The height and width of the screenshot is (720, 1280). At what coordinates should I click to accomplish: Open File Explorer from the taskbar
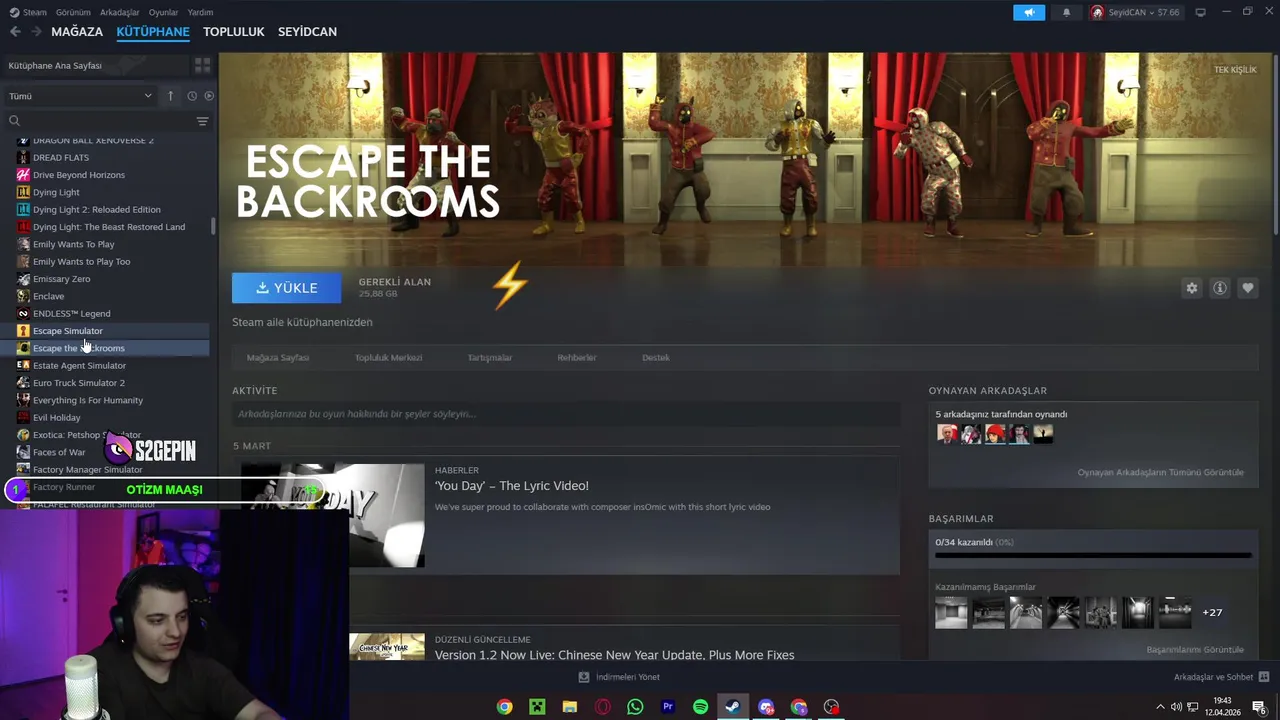pos(570,707)
